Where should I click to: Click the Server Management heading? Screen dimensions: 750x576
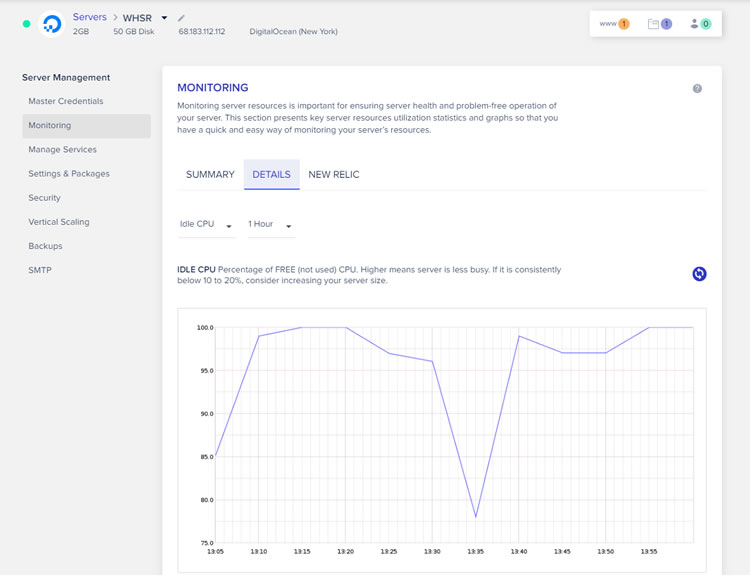tap(66, 78)
